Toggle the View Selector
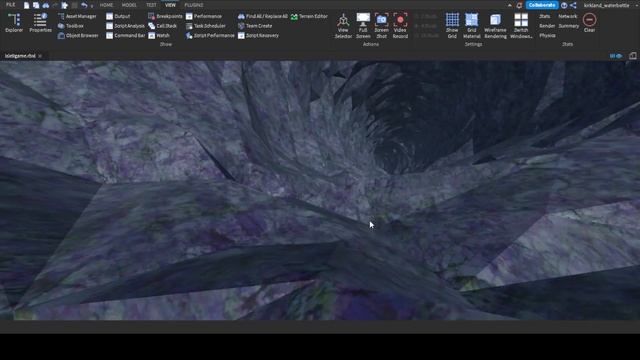Image resolution: width=640 pixels, height=360 pixels. [343, 26]
